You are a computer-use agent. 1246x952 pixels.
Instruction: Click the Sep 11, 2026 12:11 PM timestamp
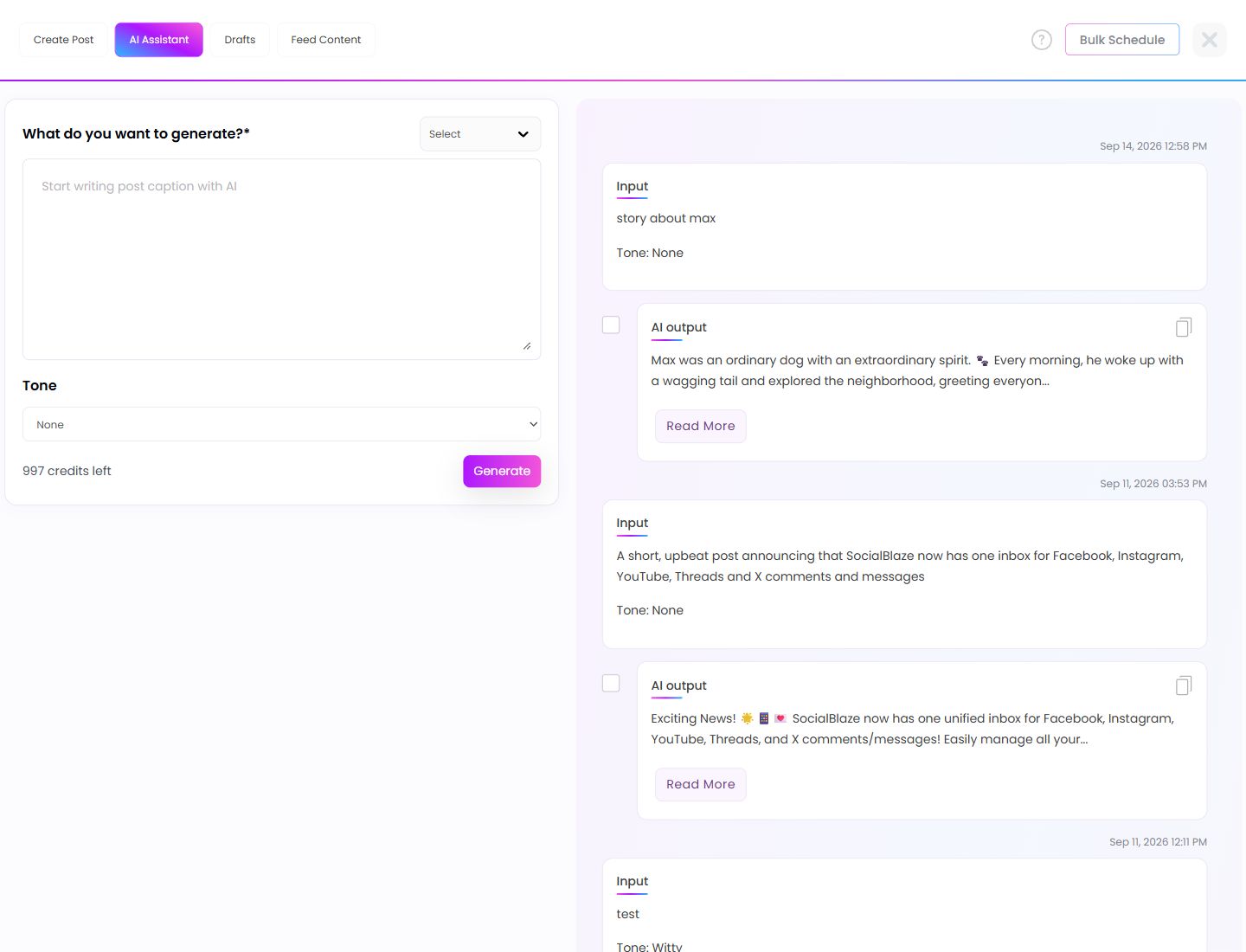[x=1158, y=842]
